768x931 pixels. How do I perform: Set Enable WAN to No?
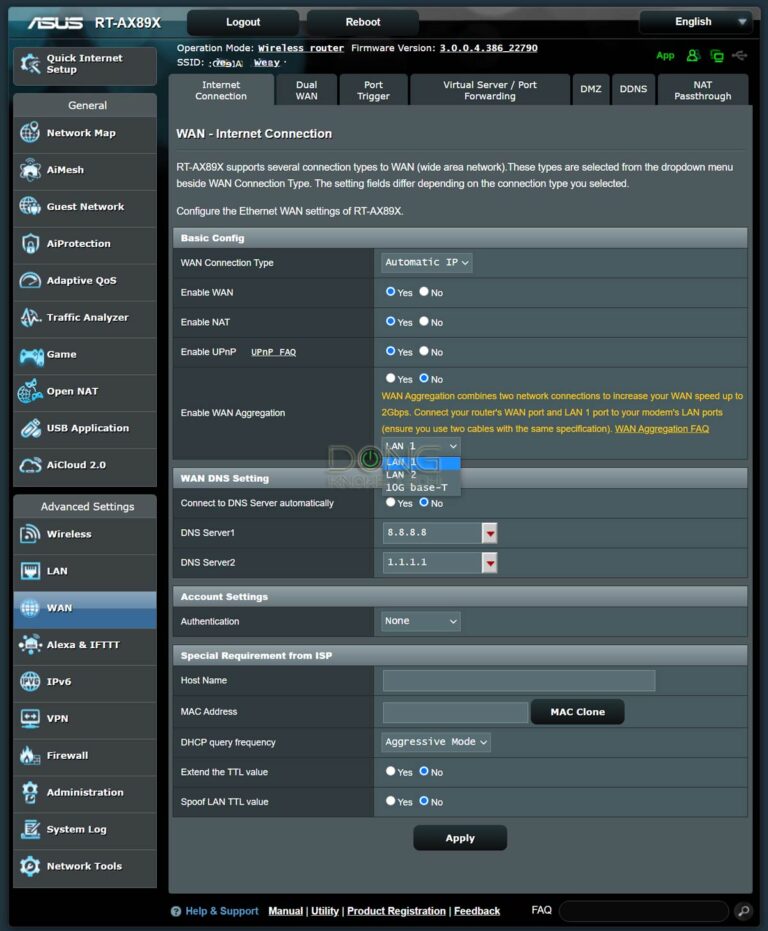click(x=424, y=292)
